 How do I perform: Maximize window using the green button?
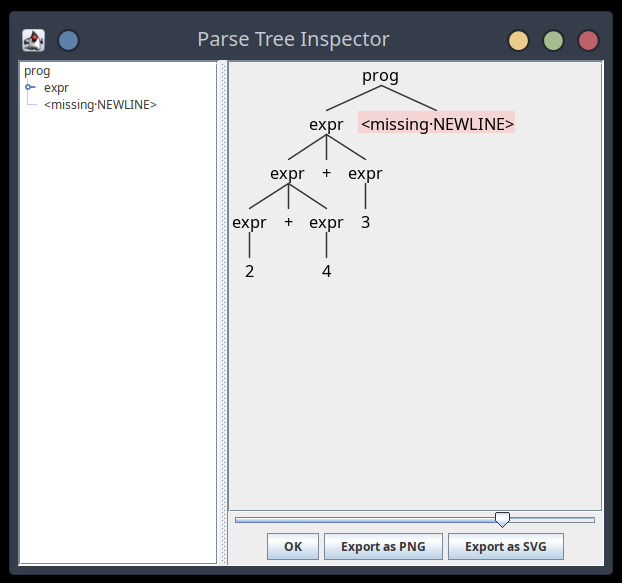553,40
